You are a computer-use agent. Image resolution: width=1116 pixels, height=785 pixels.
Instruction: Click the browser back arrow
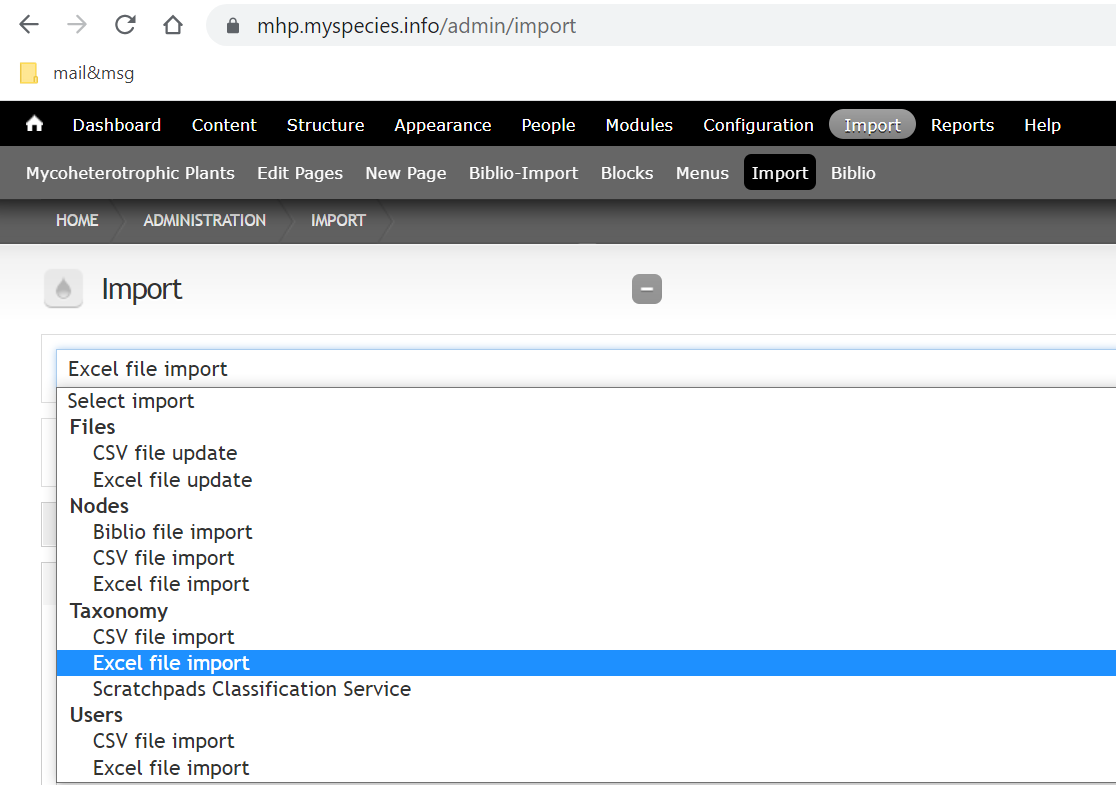click(28, 25)
